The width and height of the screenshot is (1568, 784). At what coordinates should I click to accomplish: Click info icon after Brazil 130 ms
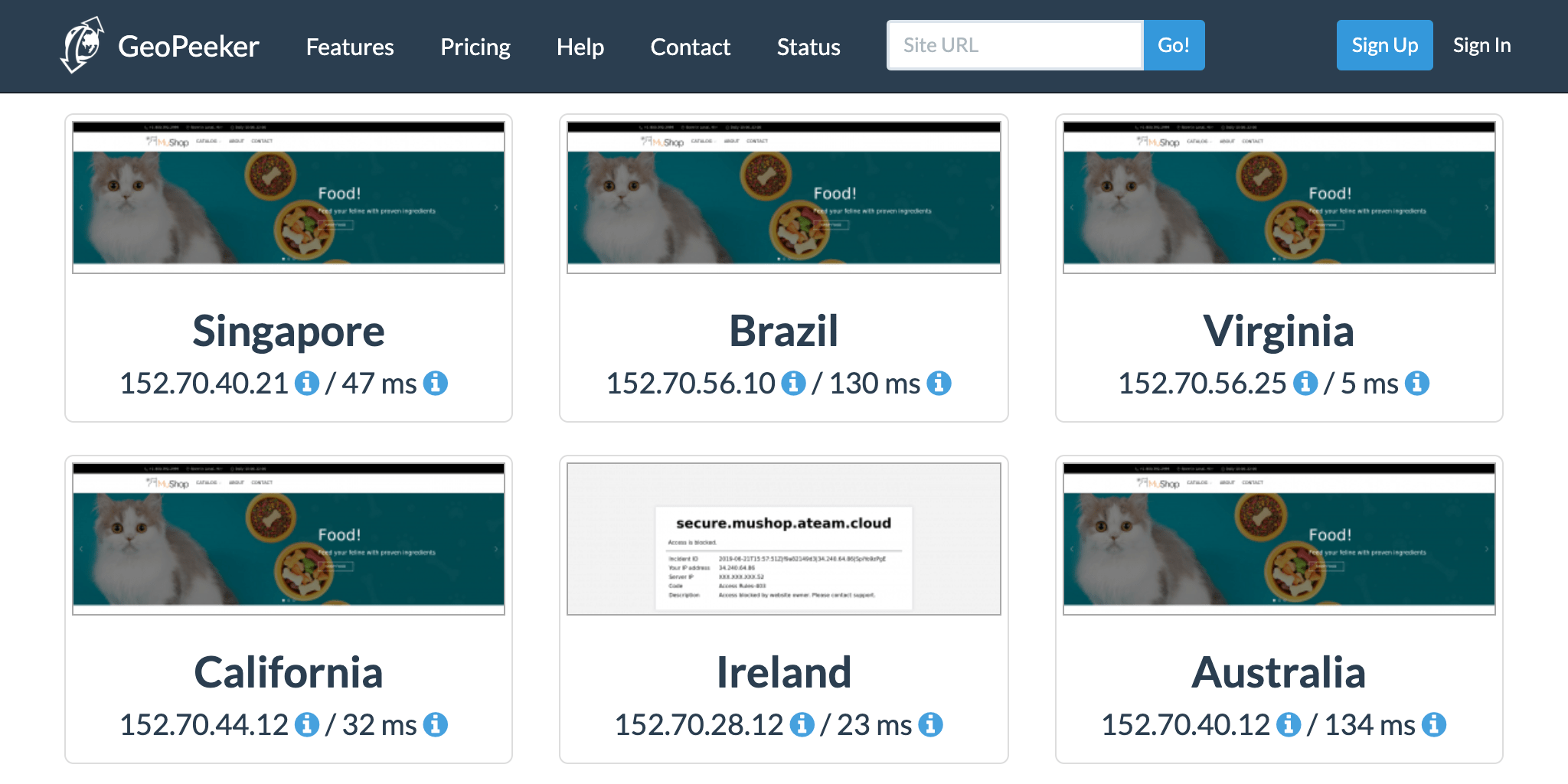click(939, 383)
